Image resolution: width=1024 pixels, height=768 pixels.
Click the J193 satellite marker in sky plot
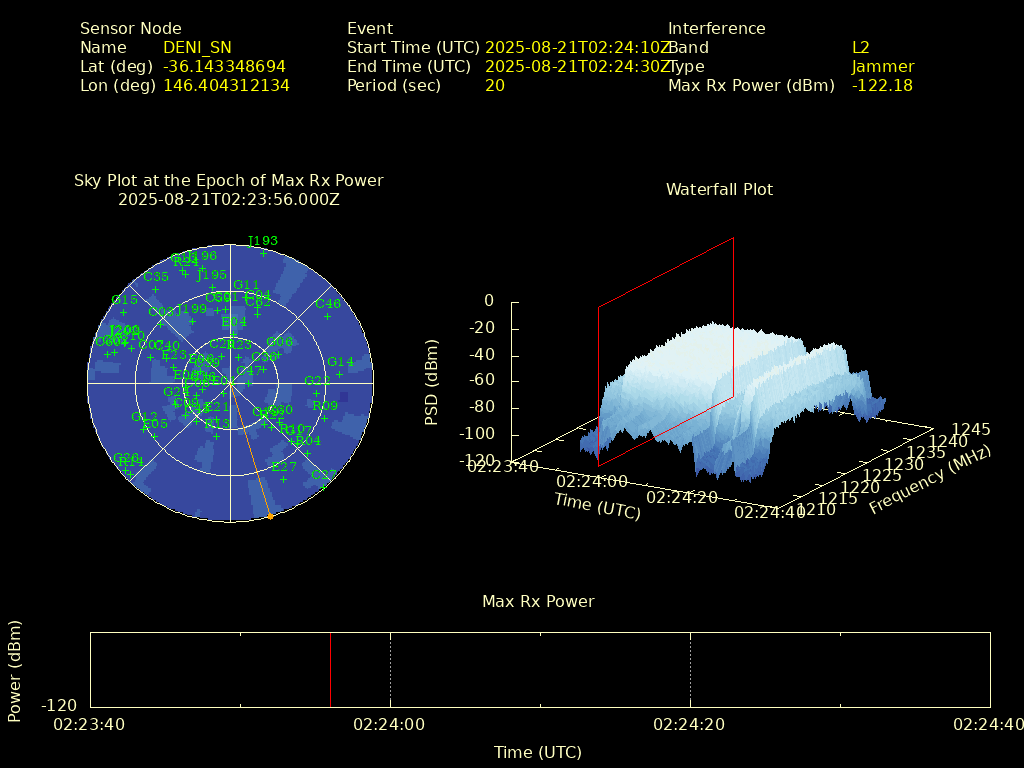point(263,253)
